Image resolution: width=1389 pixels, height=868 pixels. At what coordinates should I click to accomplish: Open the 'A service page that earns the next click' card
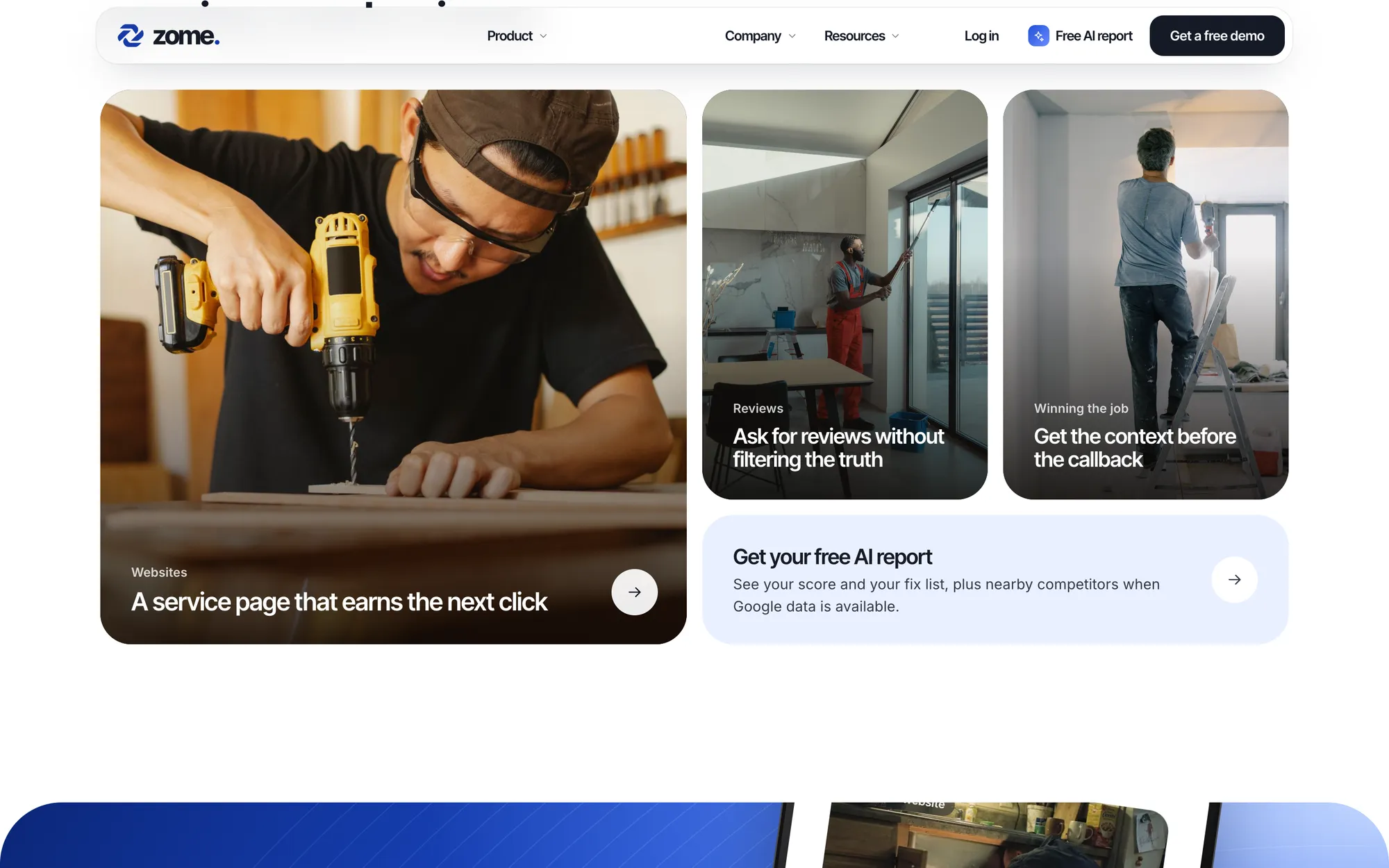pyautogui.click(x=393, y=367)
